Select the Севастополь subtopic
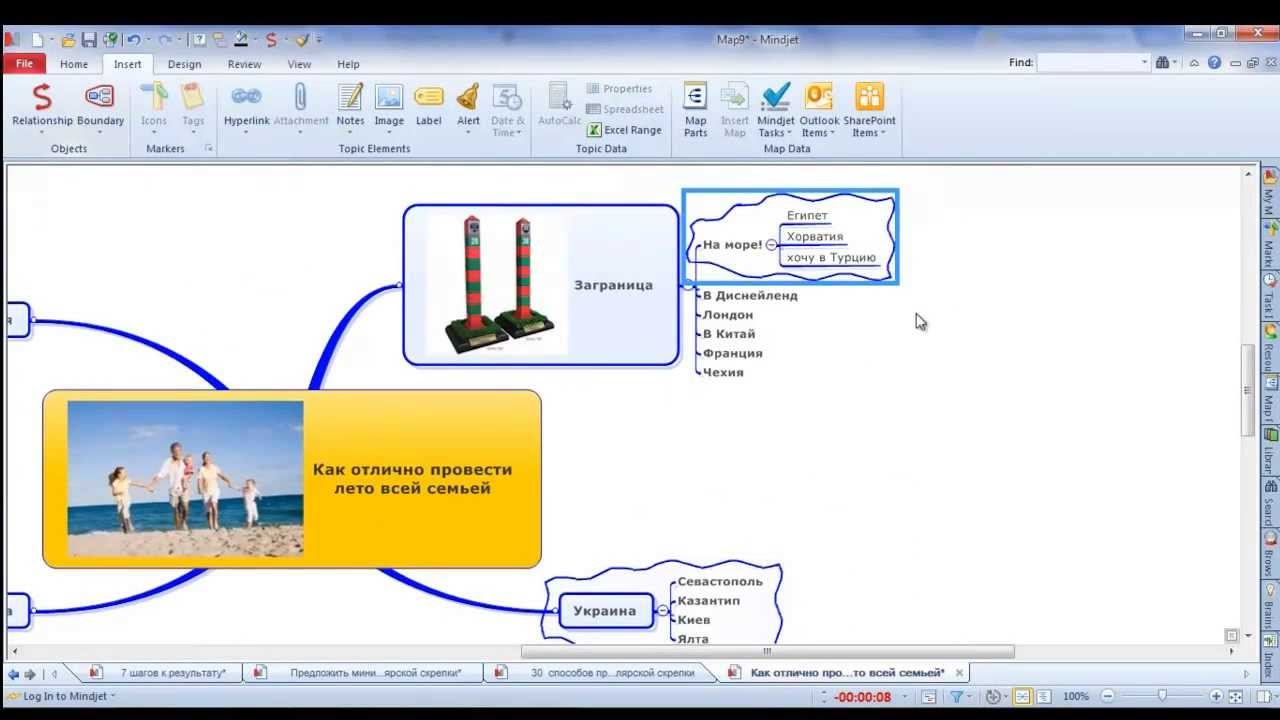1280x720 pixels. point(720,581)
